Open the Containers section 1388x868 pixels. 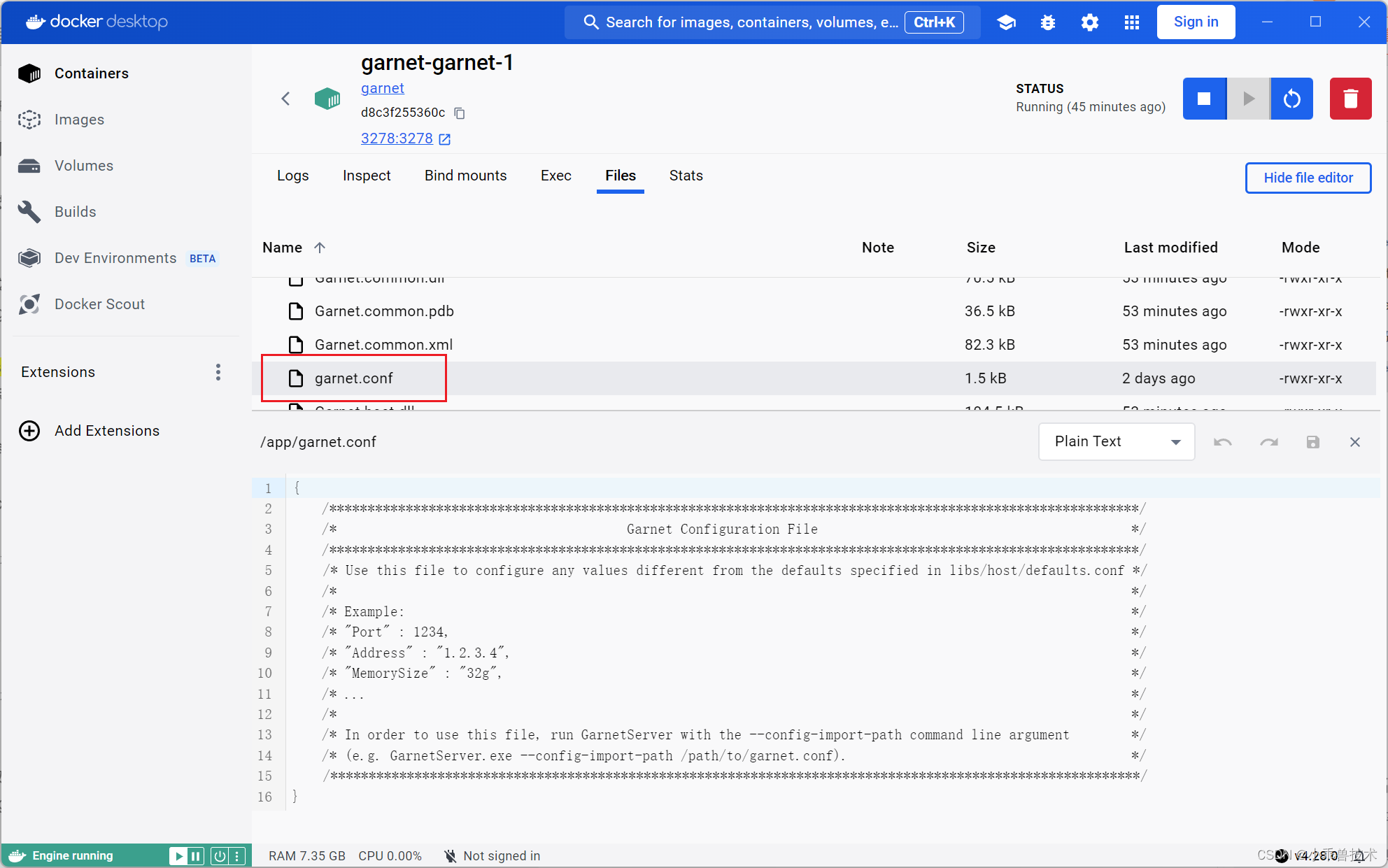[x=91, y=73]
